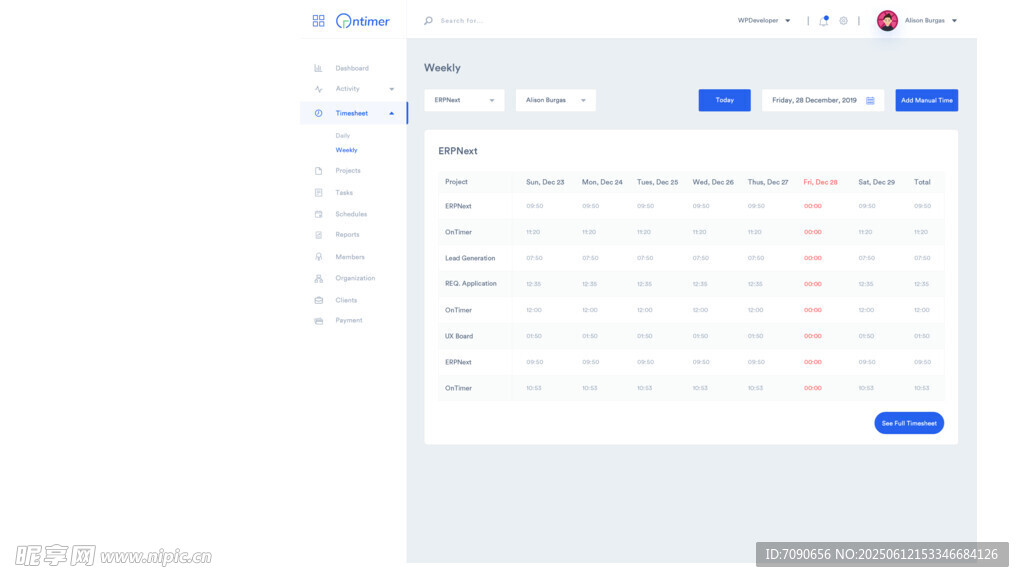This screenshot has height=582, width=1024.
Task: Click the calendar icon in date field
Action: (x=870, y=100)
